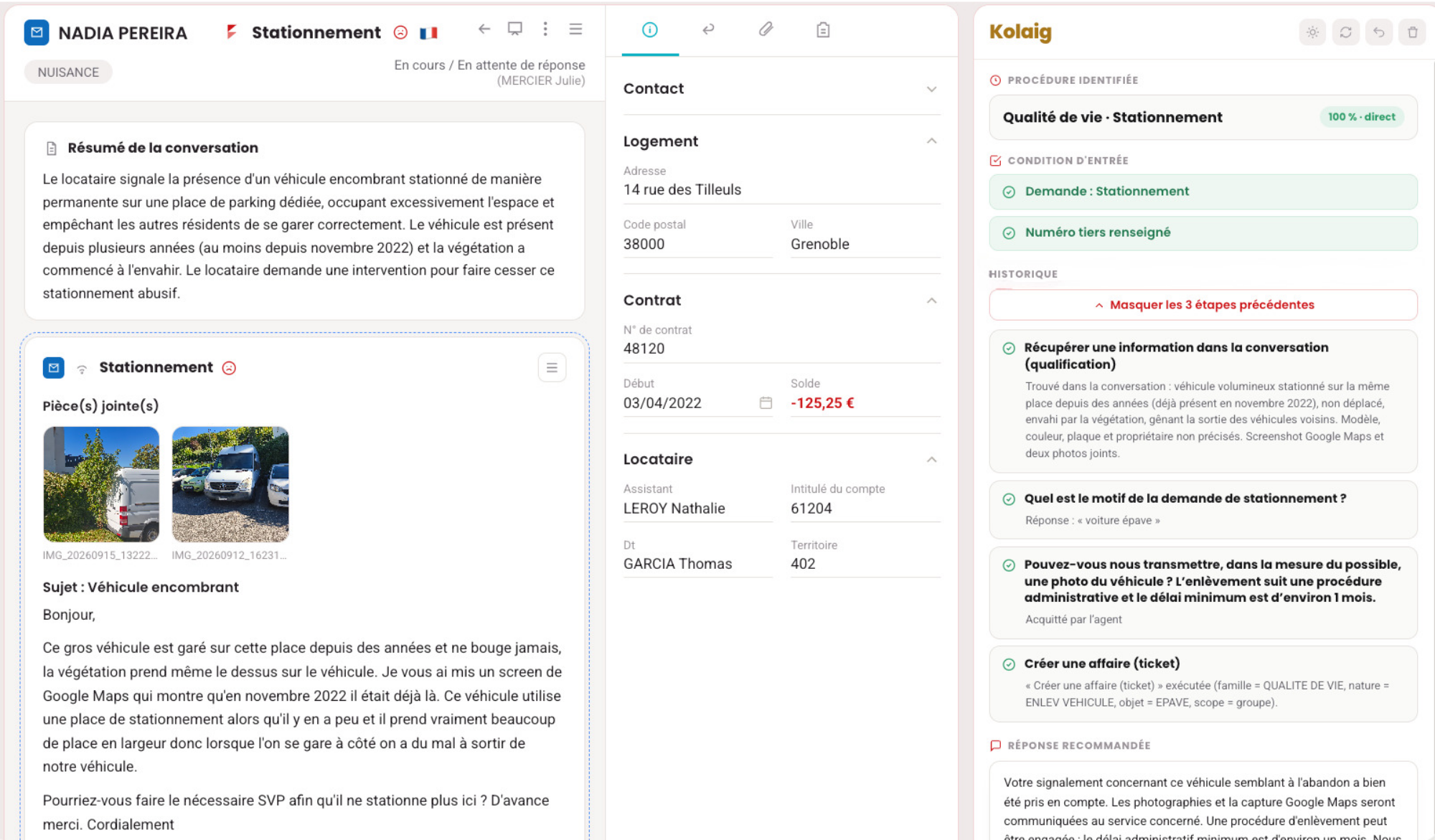Image resolution: width=1435 pixels, height=840 pixels.
Task: Open the hamburger menu in conversation header
Action: point(575,29)
